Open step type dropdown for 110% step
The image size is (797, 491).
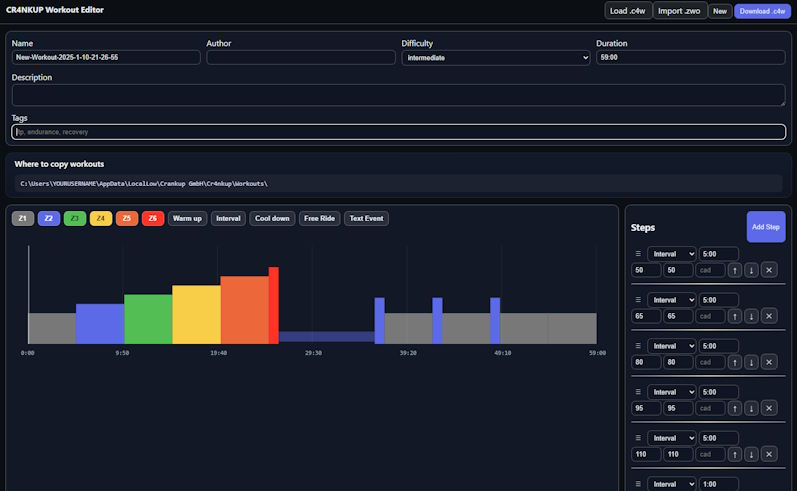(671, 438)
